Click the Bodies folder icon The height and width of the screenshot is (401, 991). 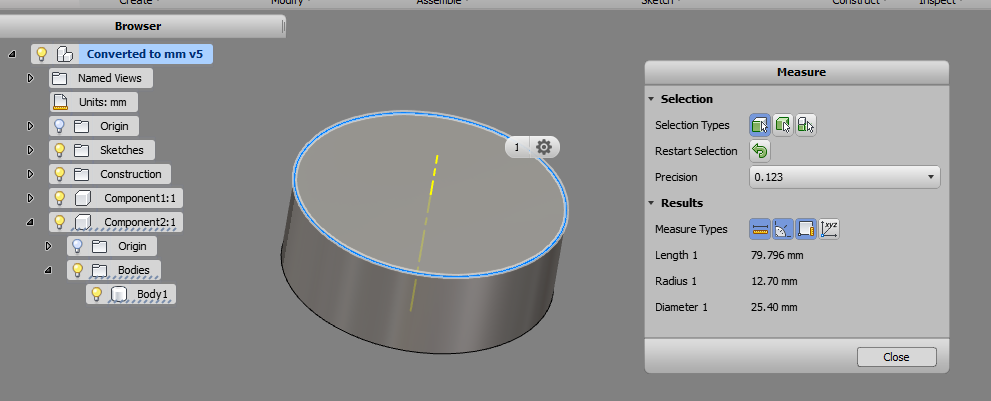[99, 270]
